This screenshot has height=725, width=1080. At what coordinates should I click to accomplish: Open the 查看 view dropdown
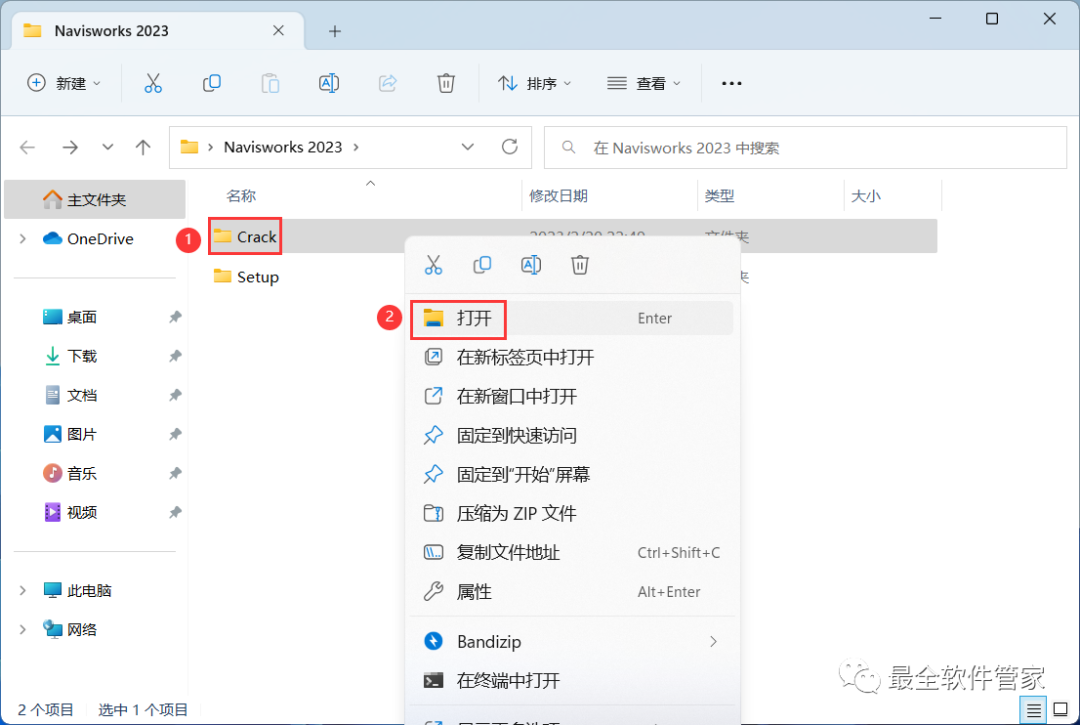(643, 83)
